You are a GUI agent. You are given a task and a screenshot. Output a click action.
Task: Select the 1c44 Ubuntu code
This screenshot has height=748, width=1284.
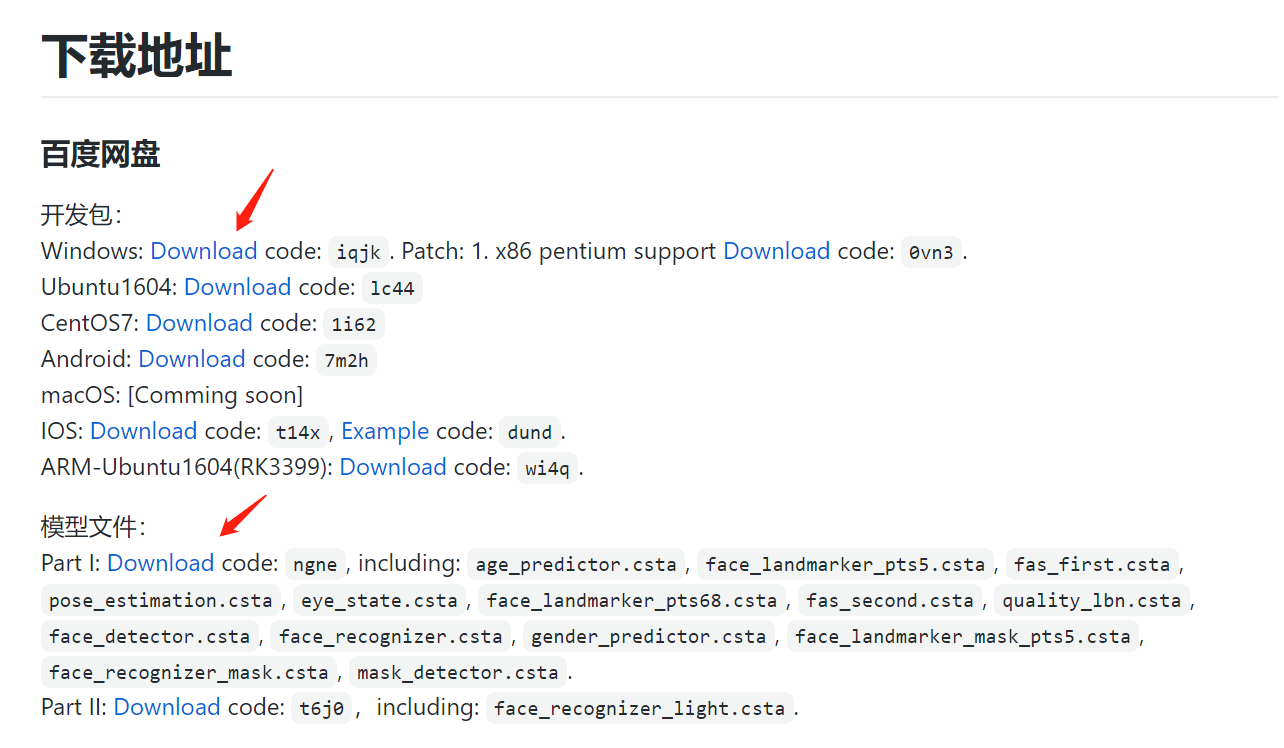click(x=392, y=289)
